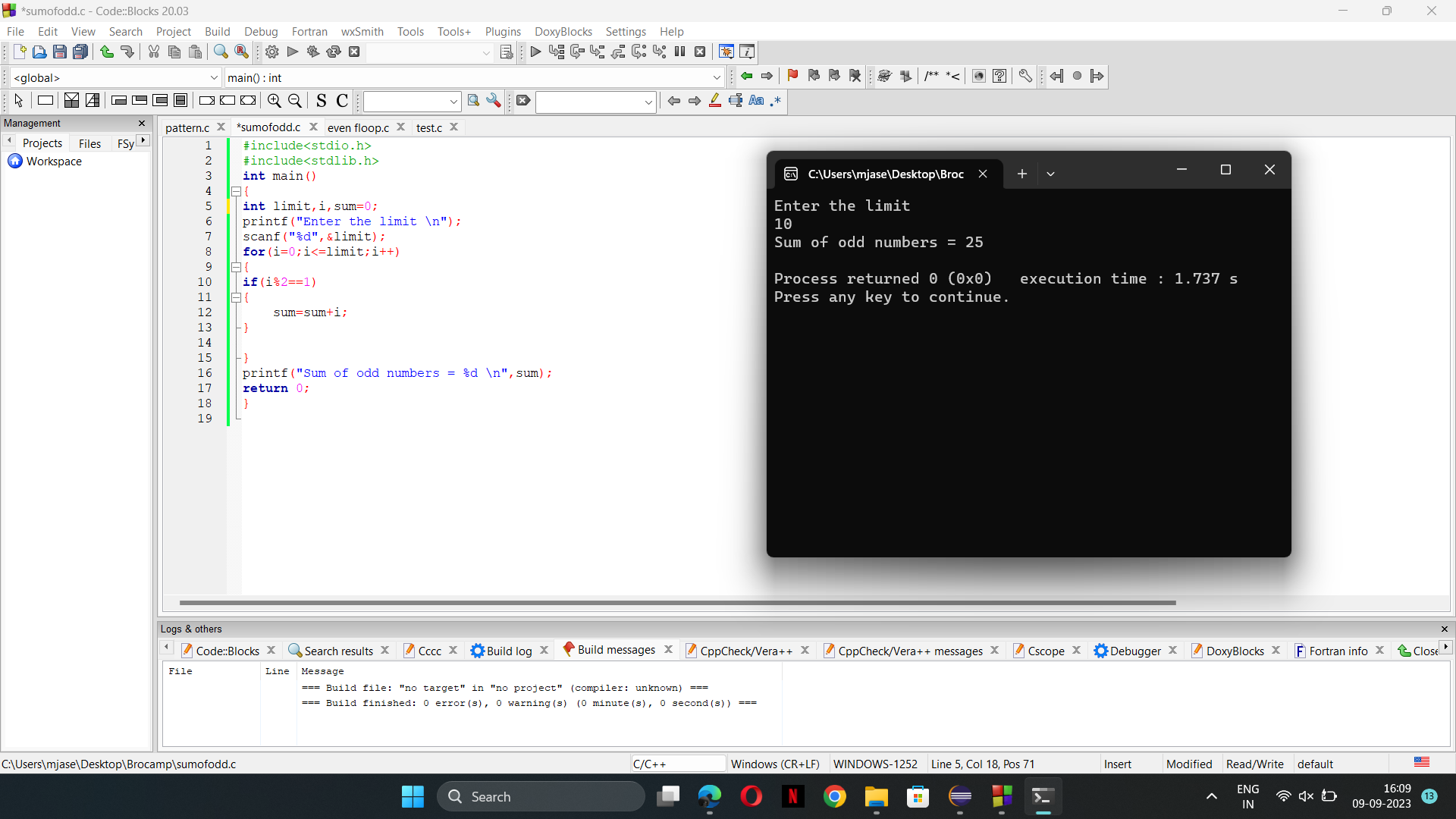Toggle the Abort operation icon

point(354,51)
